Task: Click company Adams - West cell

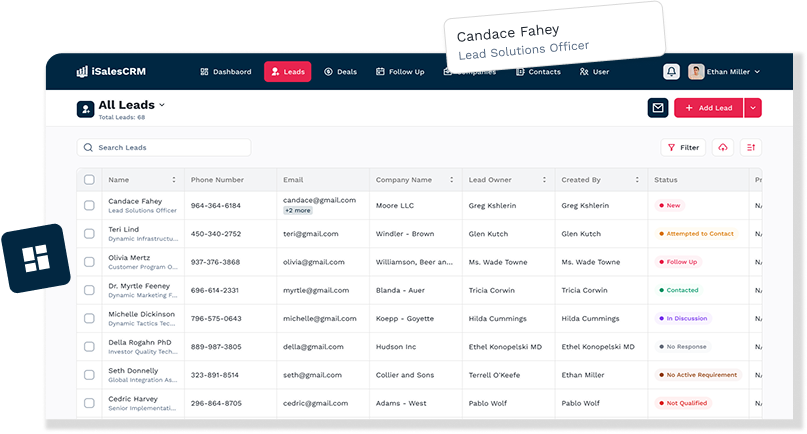Action: [401, 403]
